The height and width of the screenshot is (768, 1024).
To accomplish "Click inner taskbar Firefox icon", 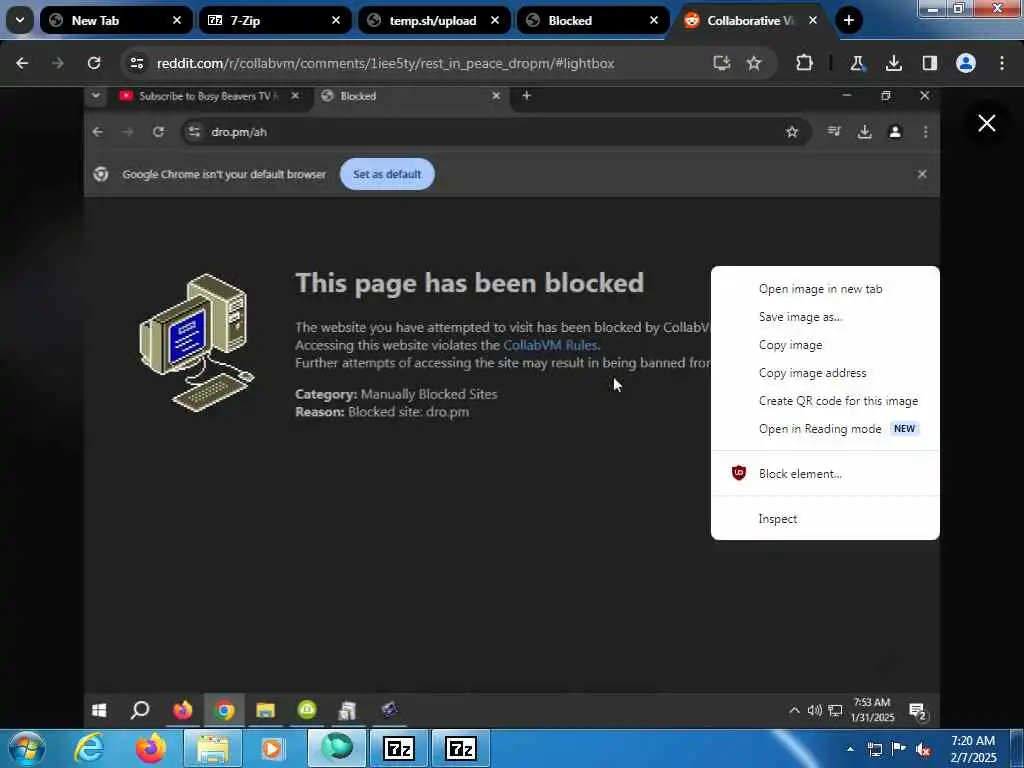I will [182, 710].
